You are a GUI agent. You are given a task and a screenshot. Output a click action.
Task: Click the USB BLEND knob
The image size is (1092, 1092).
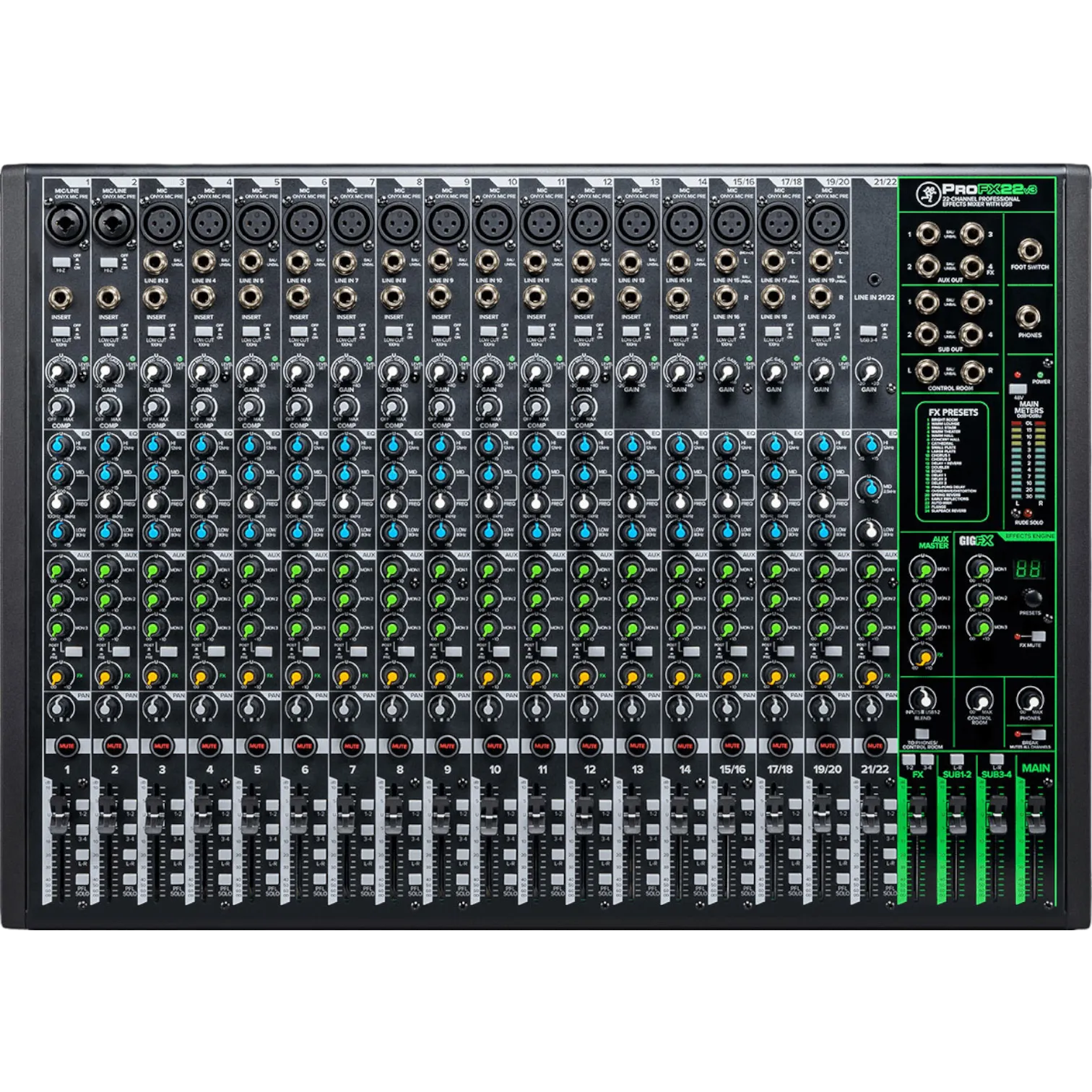point(922,699)
